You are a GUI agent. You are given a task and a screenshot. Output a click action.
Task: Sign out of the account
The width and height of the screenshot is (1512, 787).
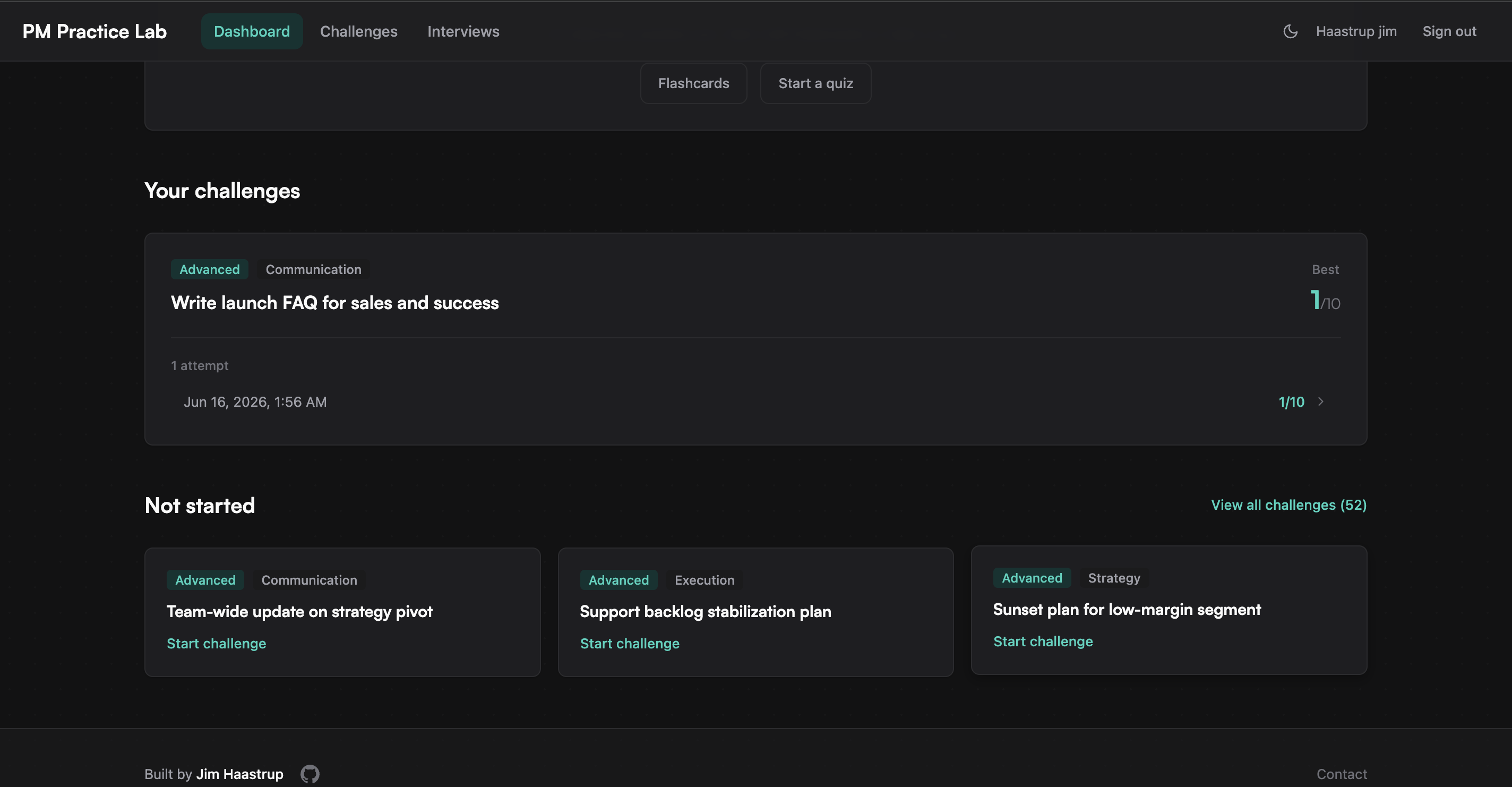[1449, 31]
